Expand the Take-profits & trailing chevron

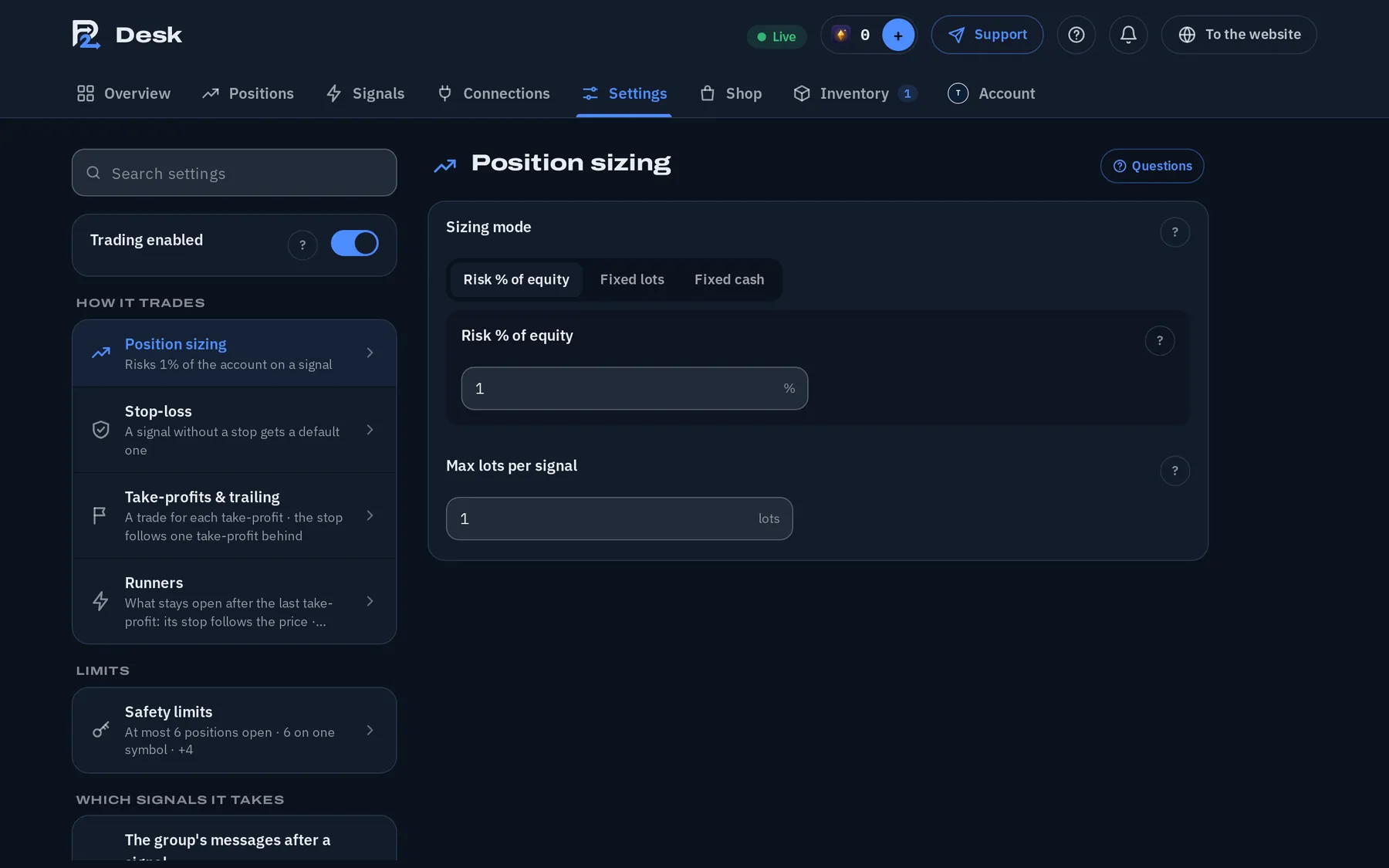[x=370, y=515]
